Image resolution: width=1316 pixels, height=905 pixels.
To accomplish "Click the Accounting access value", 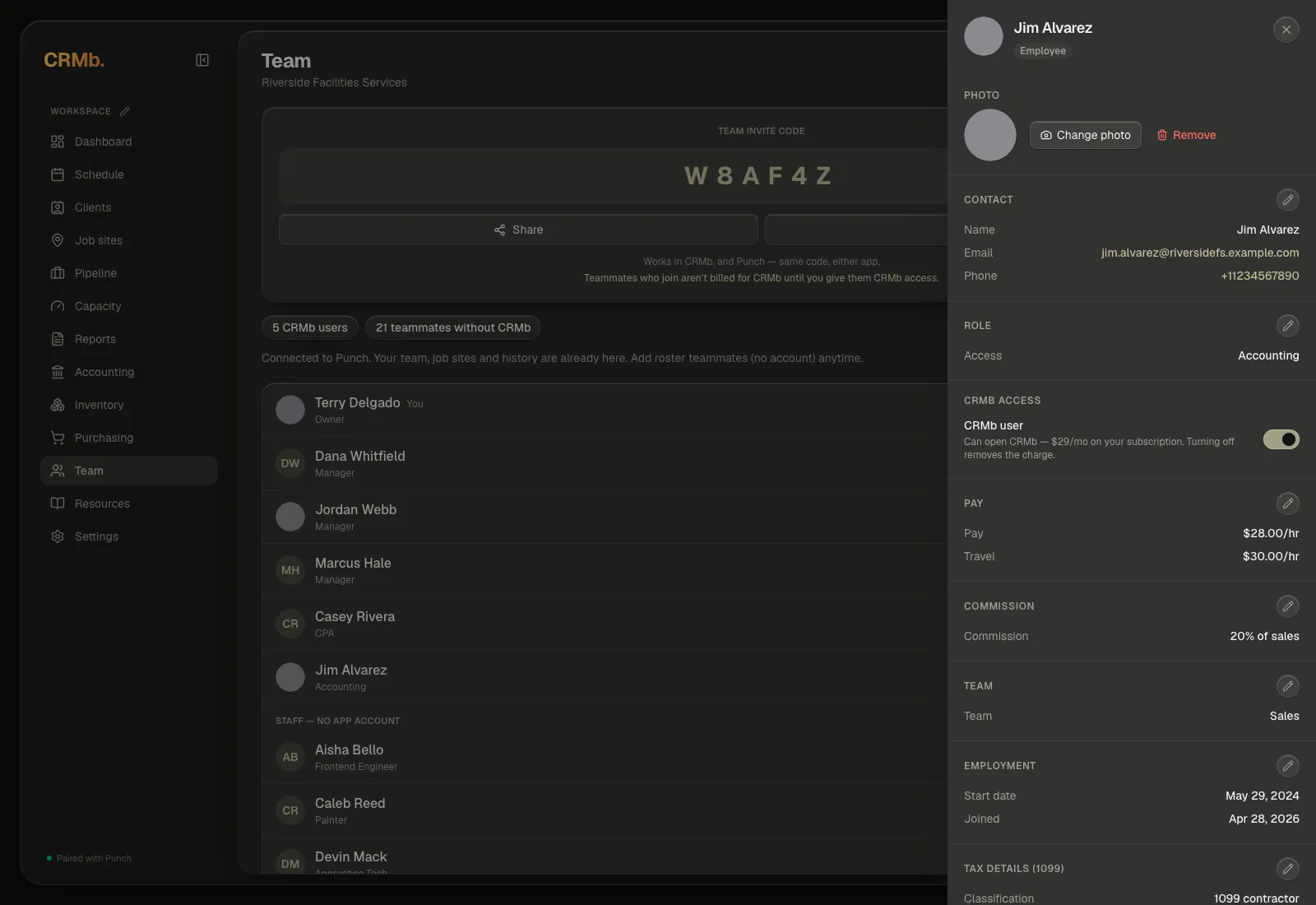I will (1268, 355).
